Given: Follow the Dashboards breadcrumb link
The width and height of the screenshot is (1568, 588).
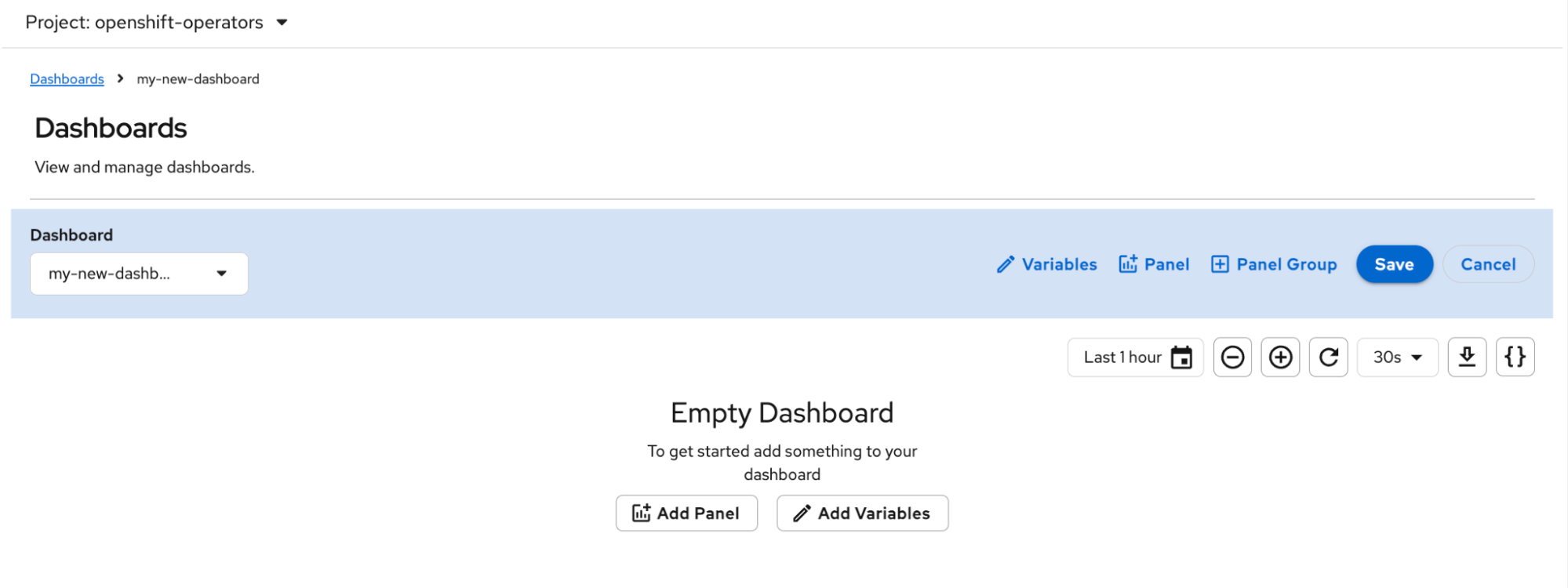Looking at the screenshot, I should (67, 79).
